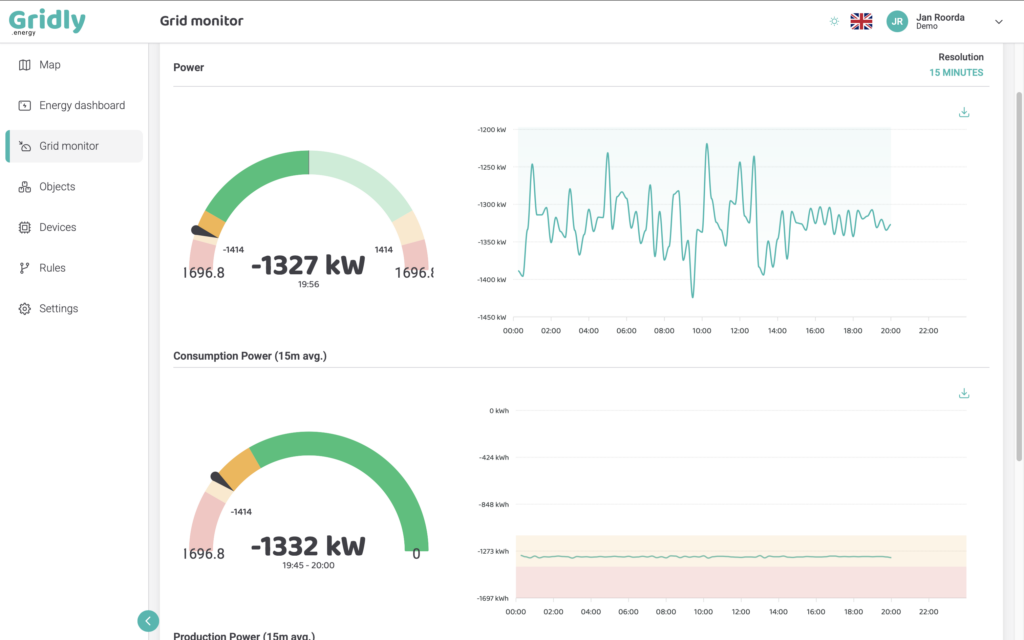Open Settings with the gear icon
The width and height of the screenshot is (1024, 640).
coord(23,308)
